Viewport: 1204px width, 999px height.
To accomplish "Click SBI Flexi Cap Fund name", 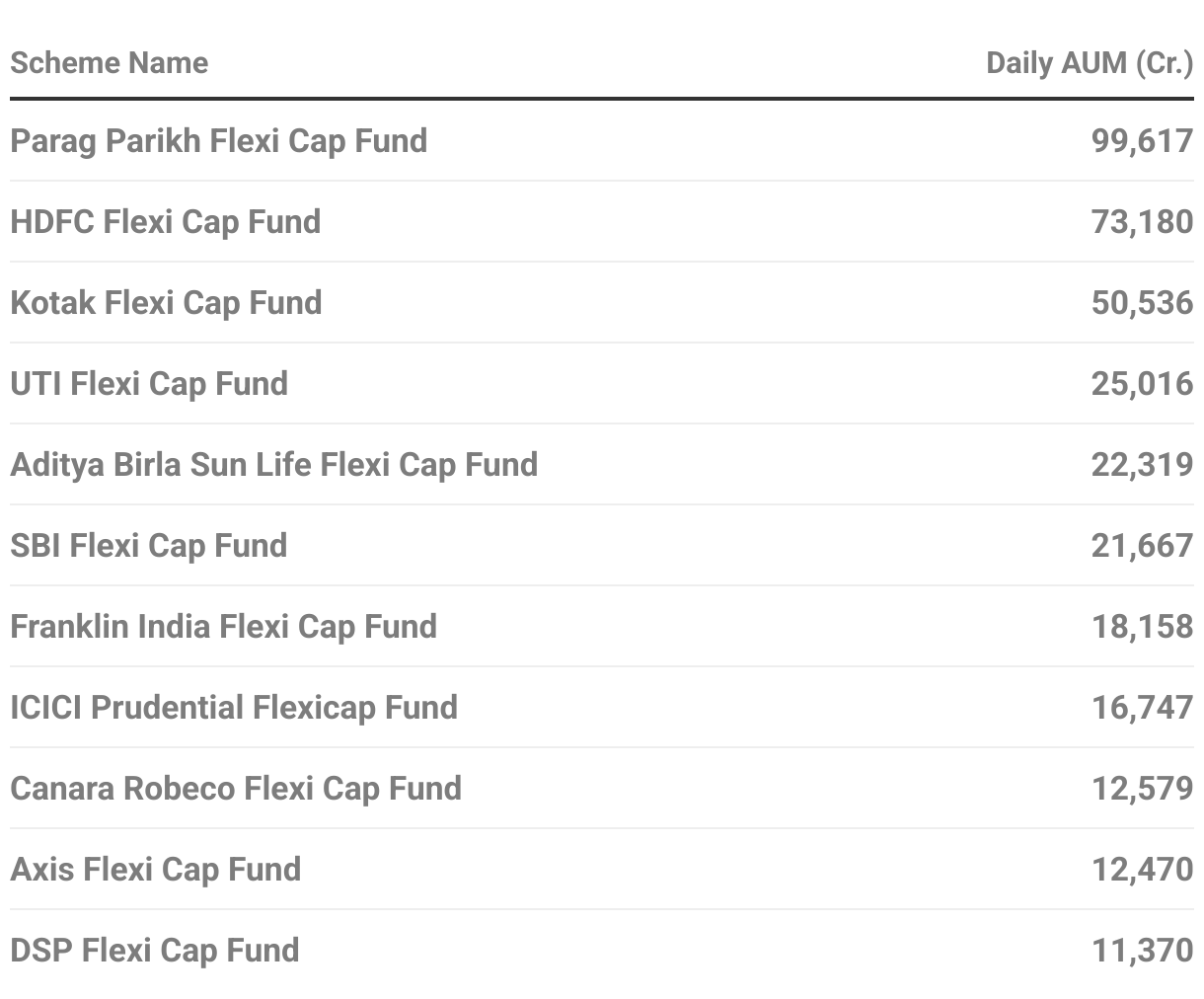I will point(148,546).
